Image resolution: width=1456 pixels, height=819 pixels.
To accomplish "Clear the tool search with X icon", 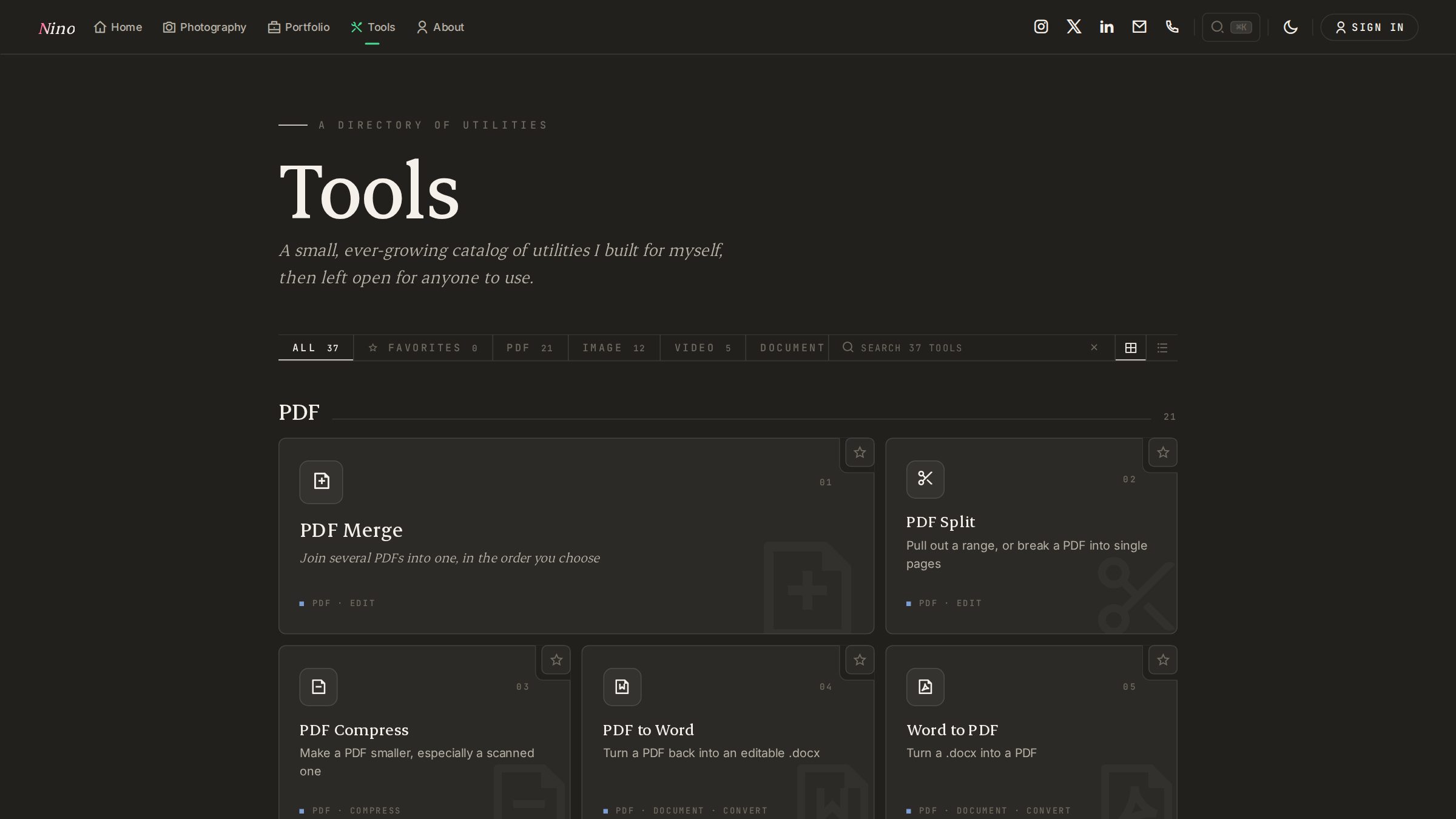I will point(1094,348).
